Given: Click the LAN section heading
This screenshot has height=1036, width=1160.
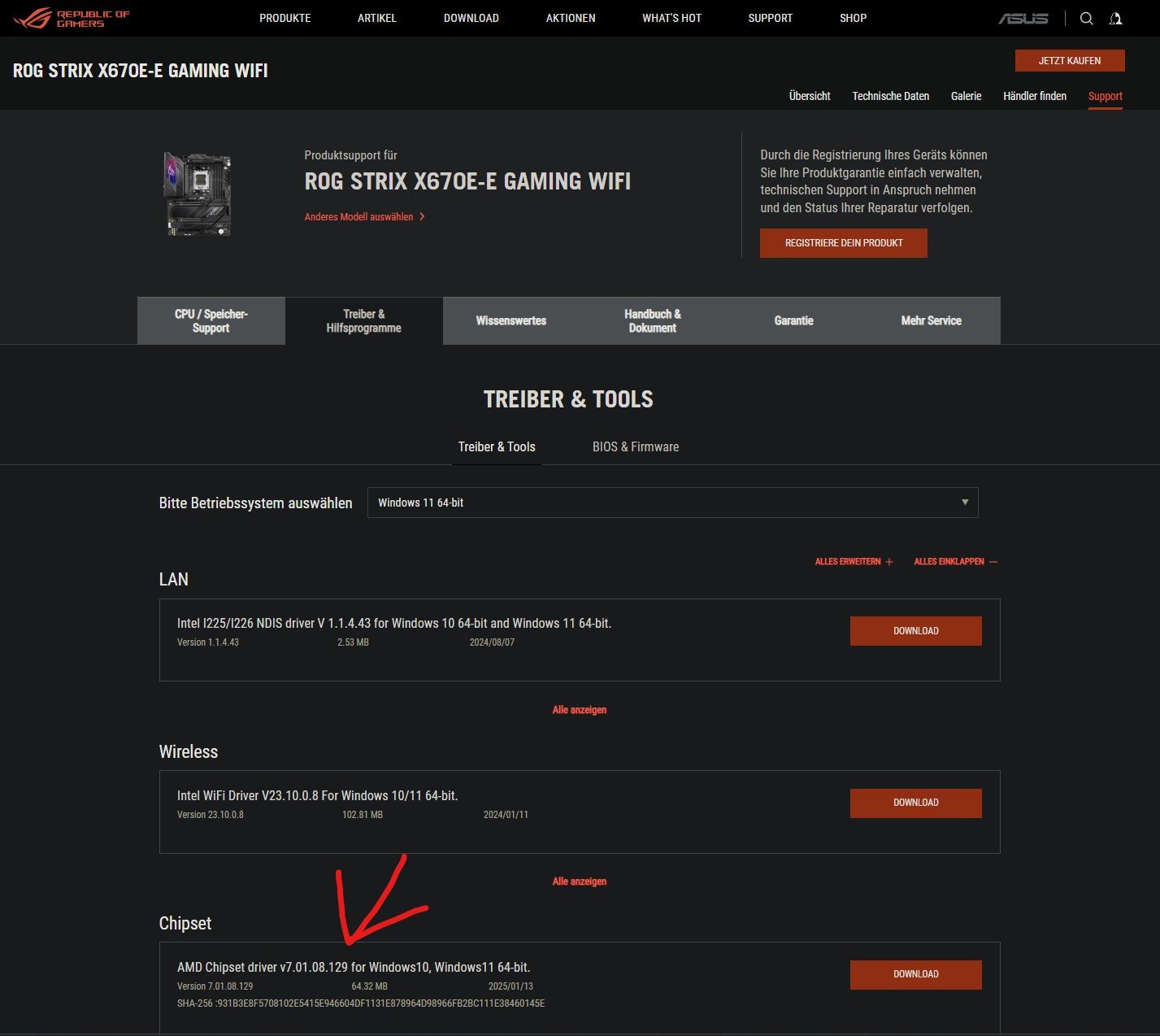Looking at the screenshot, I should pyautogui.click(x=174, y=580).
